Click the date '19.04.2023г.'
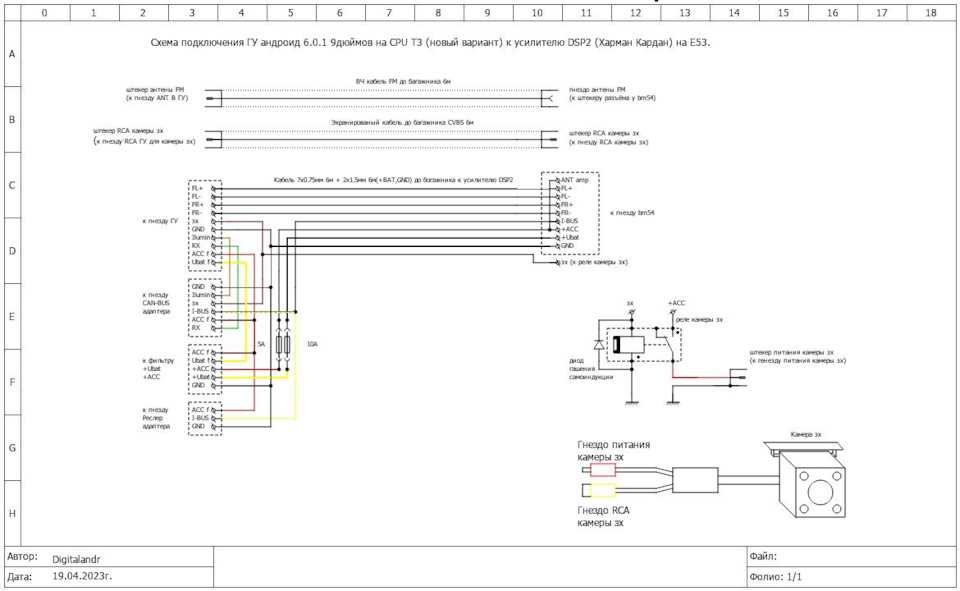 point(82,576)
